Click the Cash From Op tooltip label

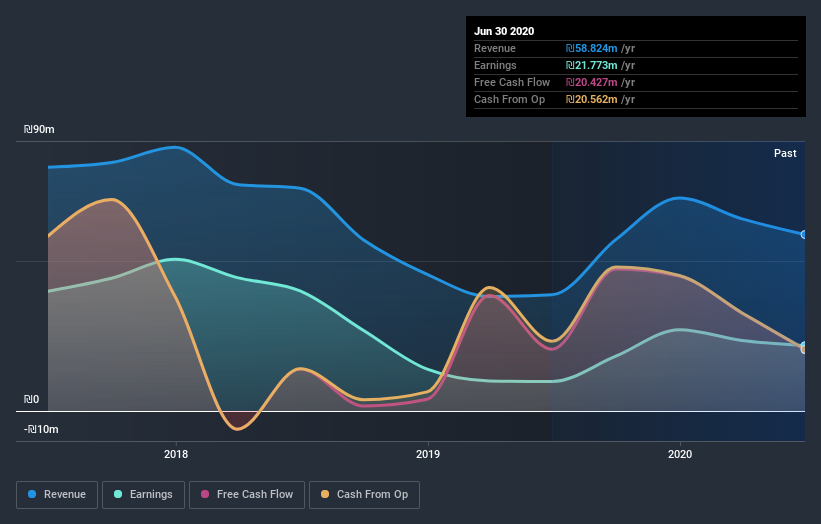coord(509,99)
